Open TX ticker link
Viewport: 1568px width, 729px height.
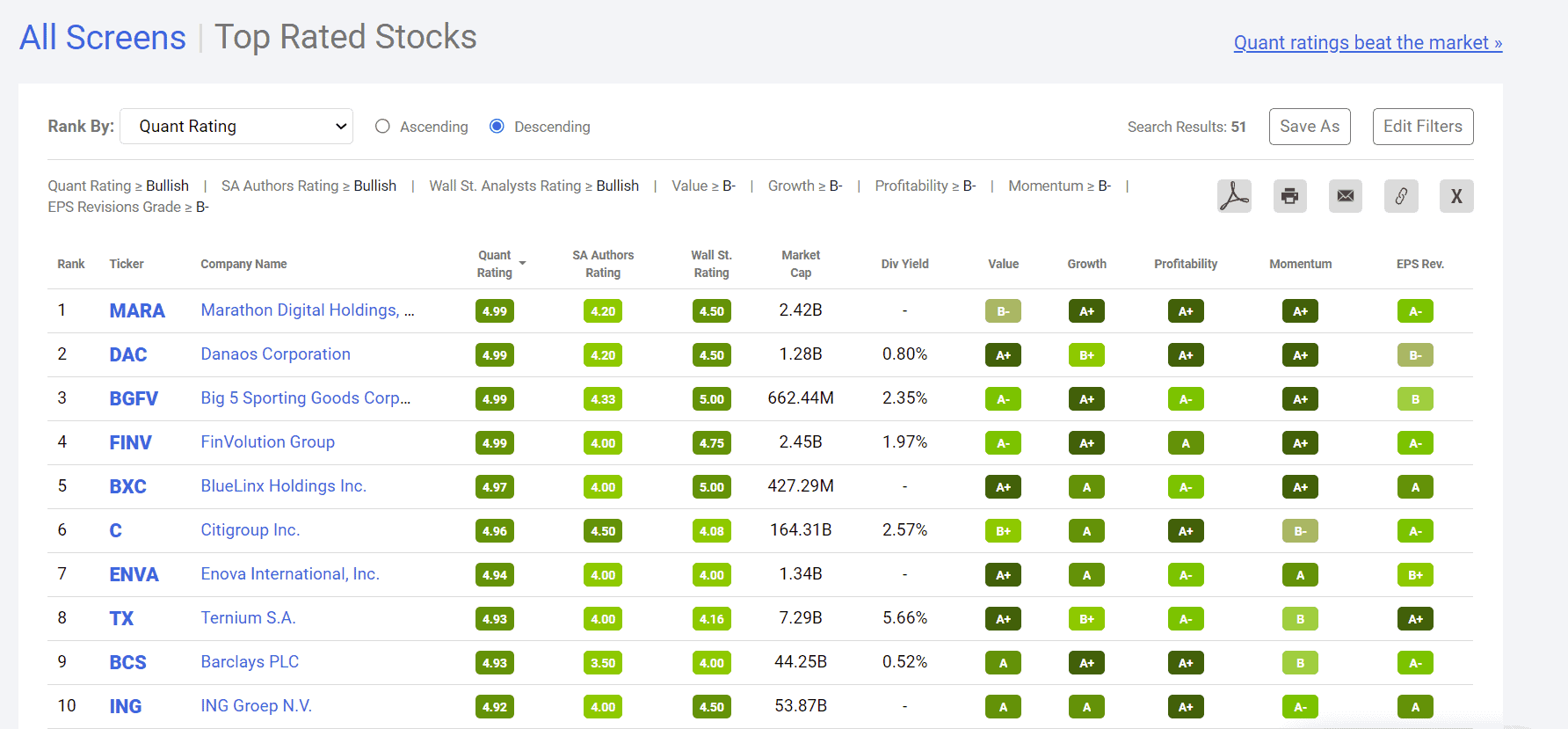click(121, 618)
